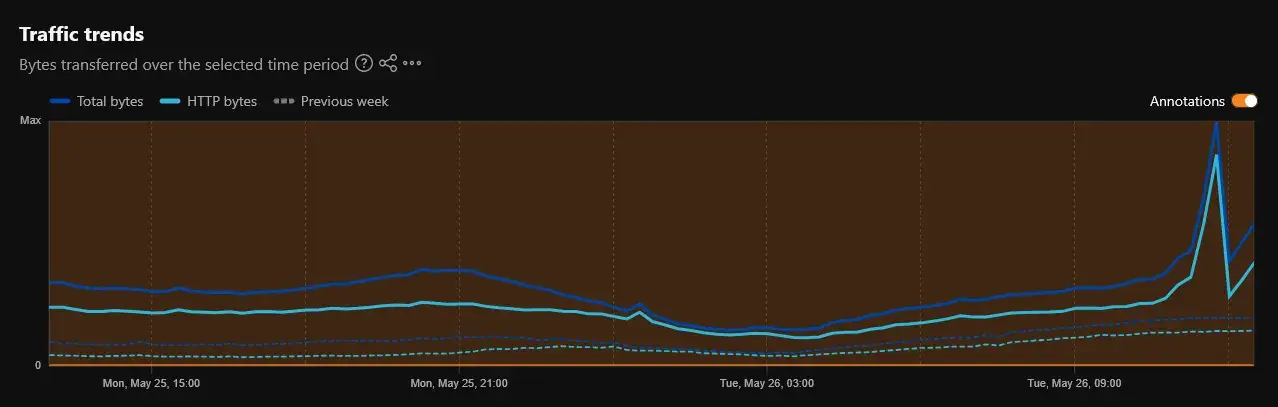This screenshot has width=1278, height=407.
Task: Click the orange annotation baseline at chart bottom
Action: [651, 365]
